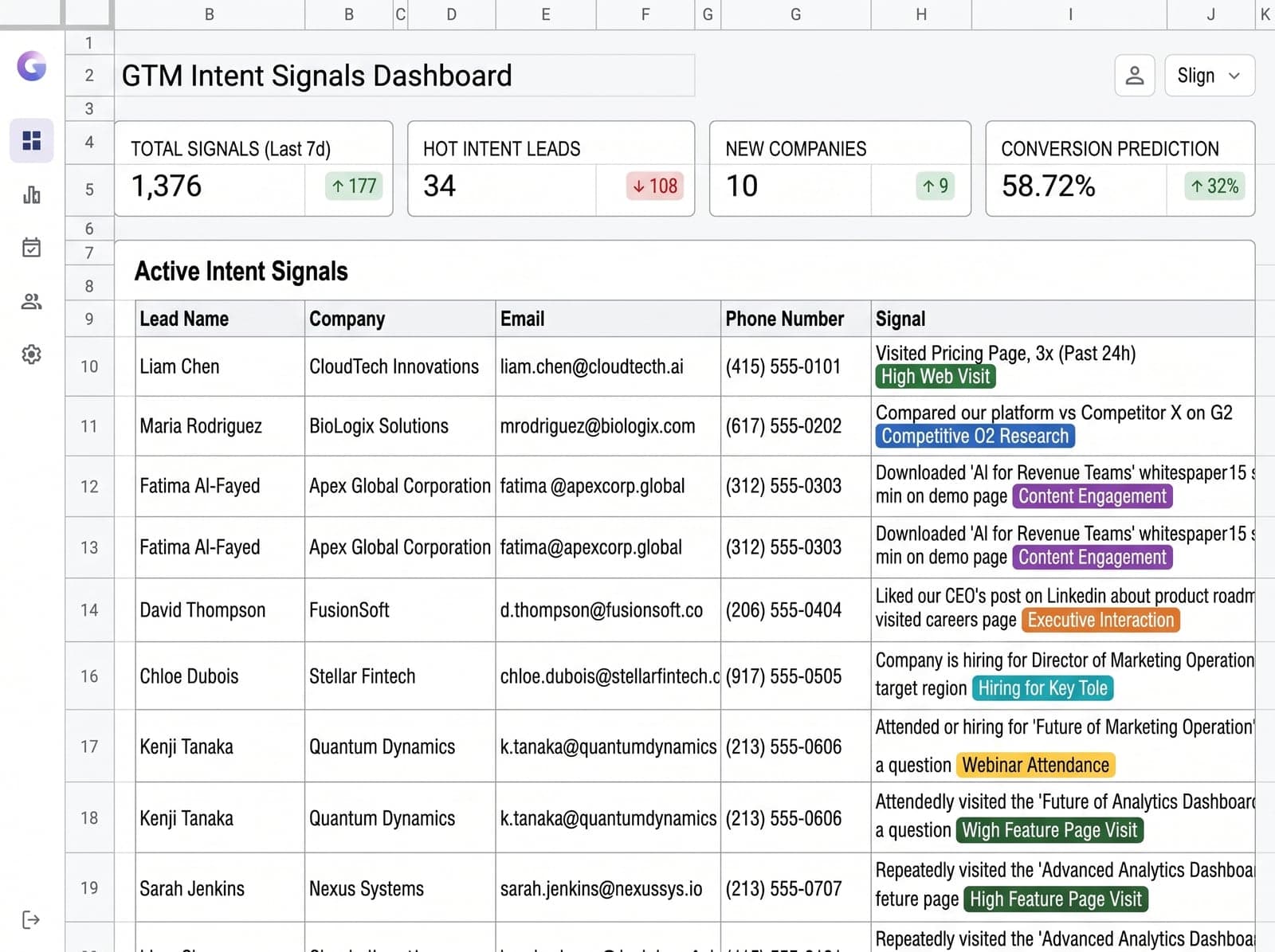1275x952 pixels.
Task: Select Content Engagement tag in row 12
Action: tap(1093, 496)
